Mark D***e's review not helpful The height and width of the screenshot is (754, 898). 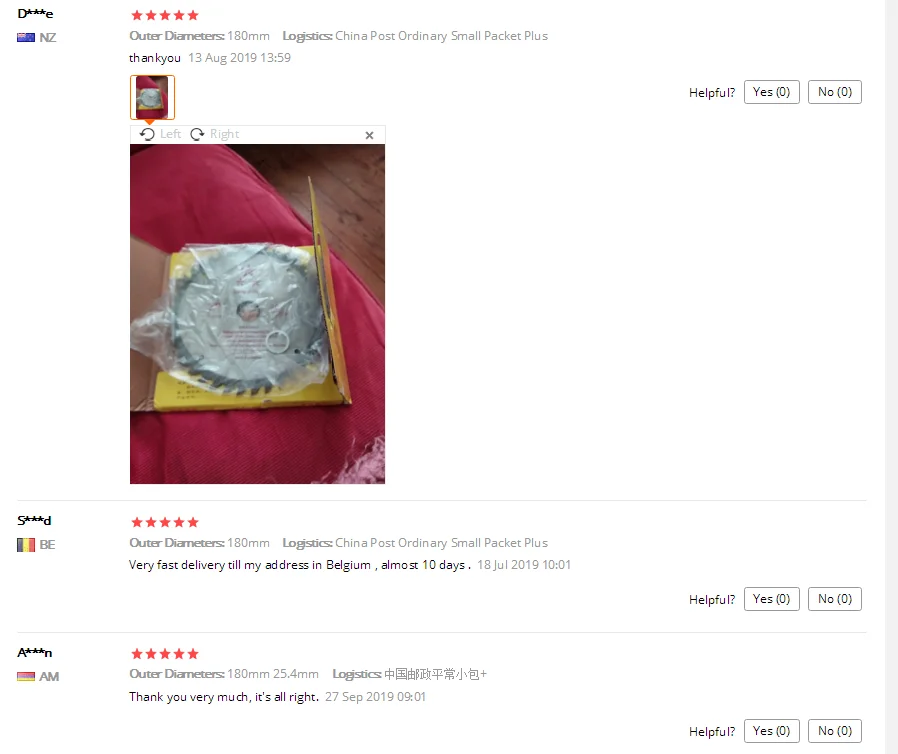click(834, 92)
